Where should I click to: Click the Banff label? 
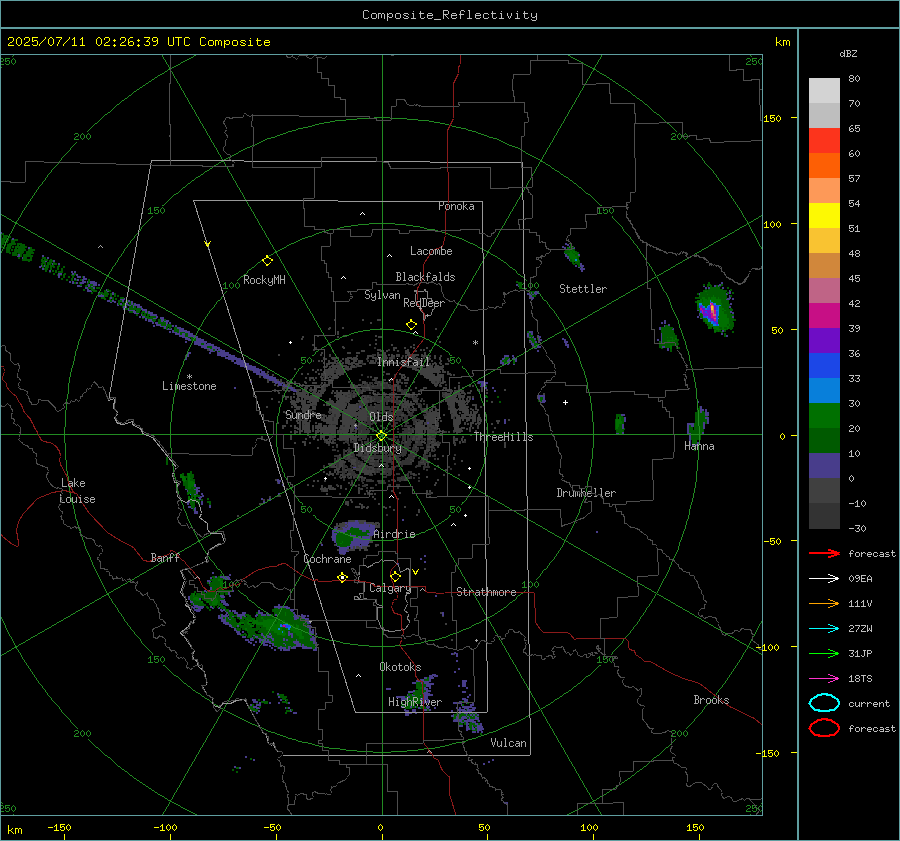165,558
